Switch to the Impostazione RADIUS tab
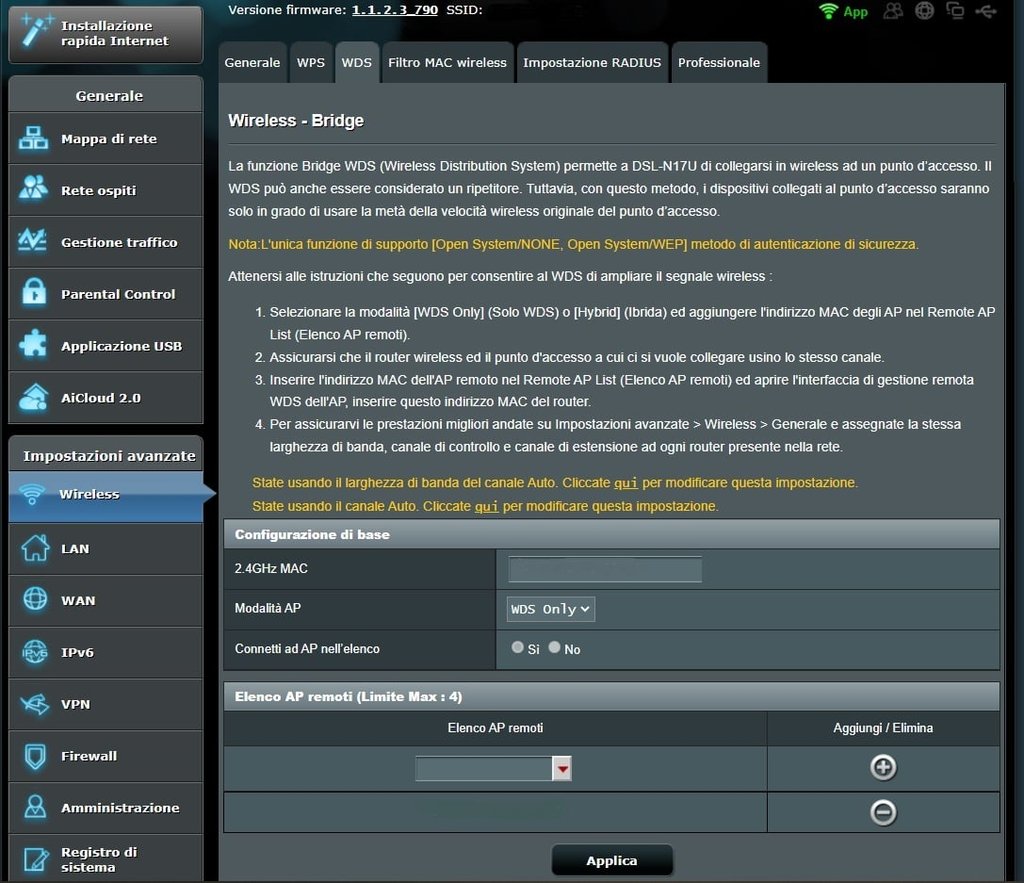 click(x=592, y=63)
